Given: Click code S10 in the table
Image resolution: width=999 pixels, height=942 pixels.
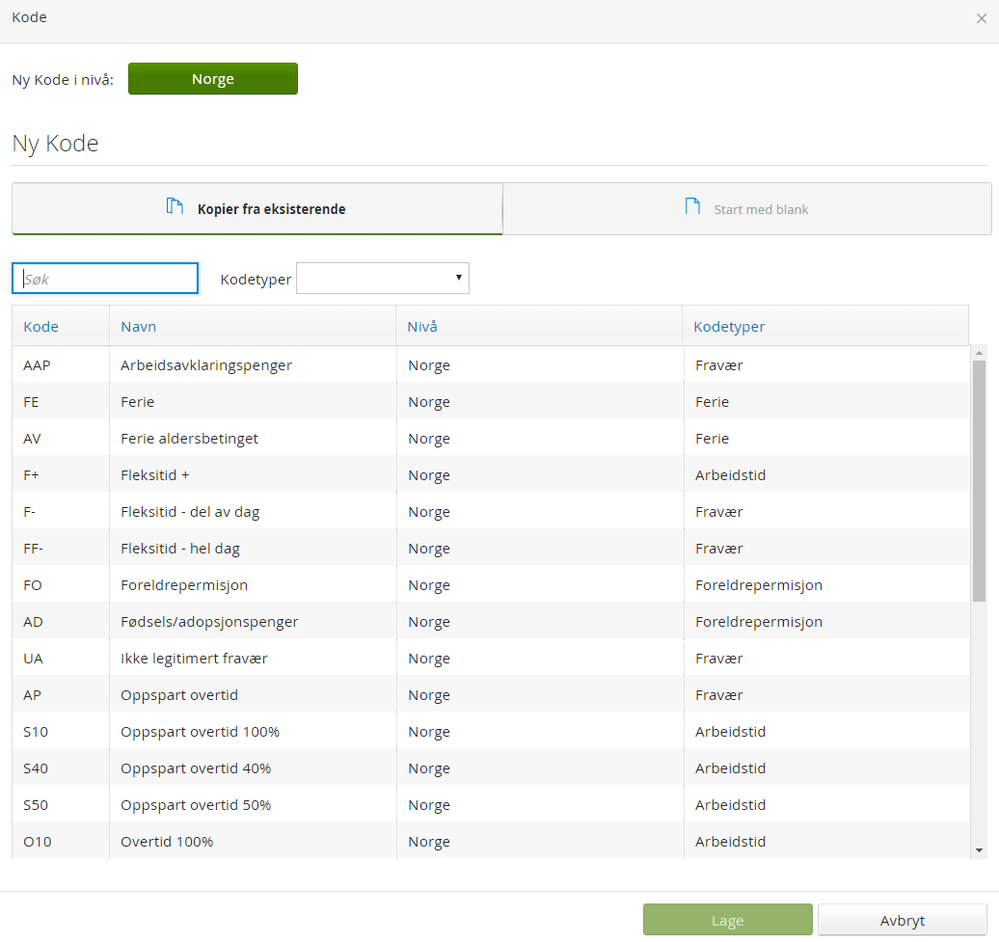Looking at the screenshot, I should [x=36, y=731].
